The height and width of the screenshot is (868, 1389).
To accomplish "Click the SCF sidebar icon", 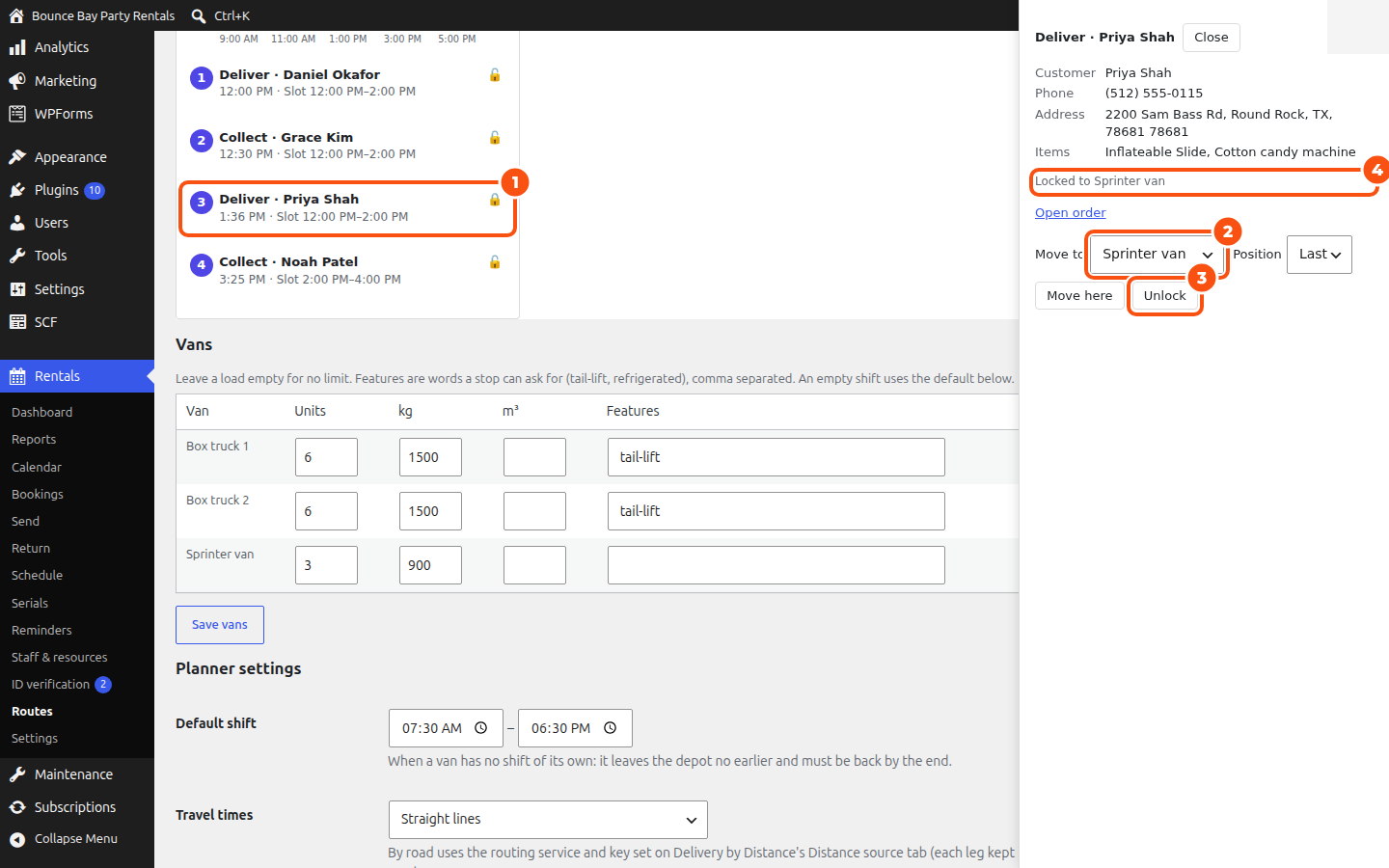I will (x=17, y=322).
